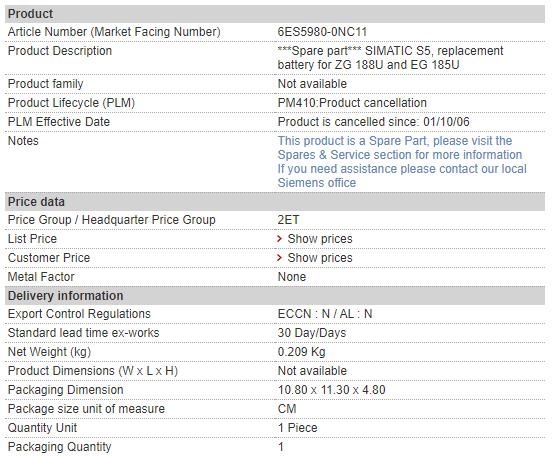Click the Product section header
555x456 pixels.
click(x=275, y=14)
